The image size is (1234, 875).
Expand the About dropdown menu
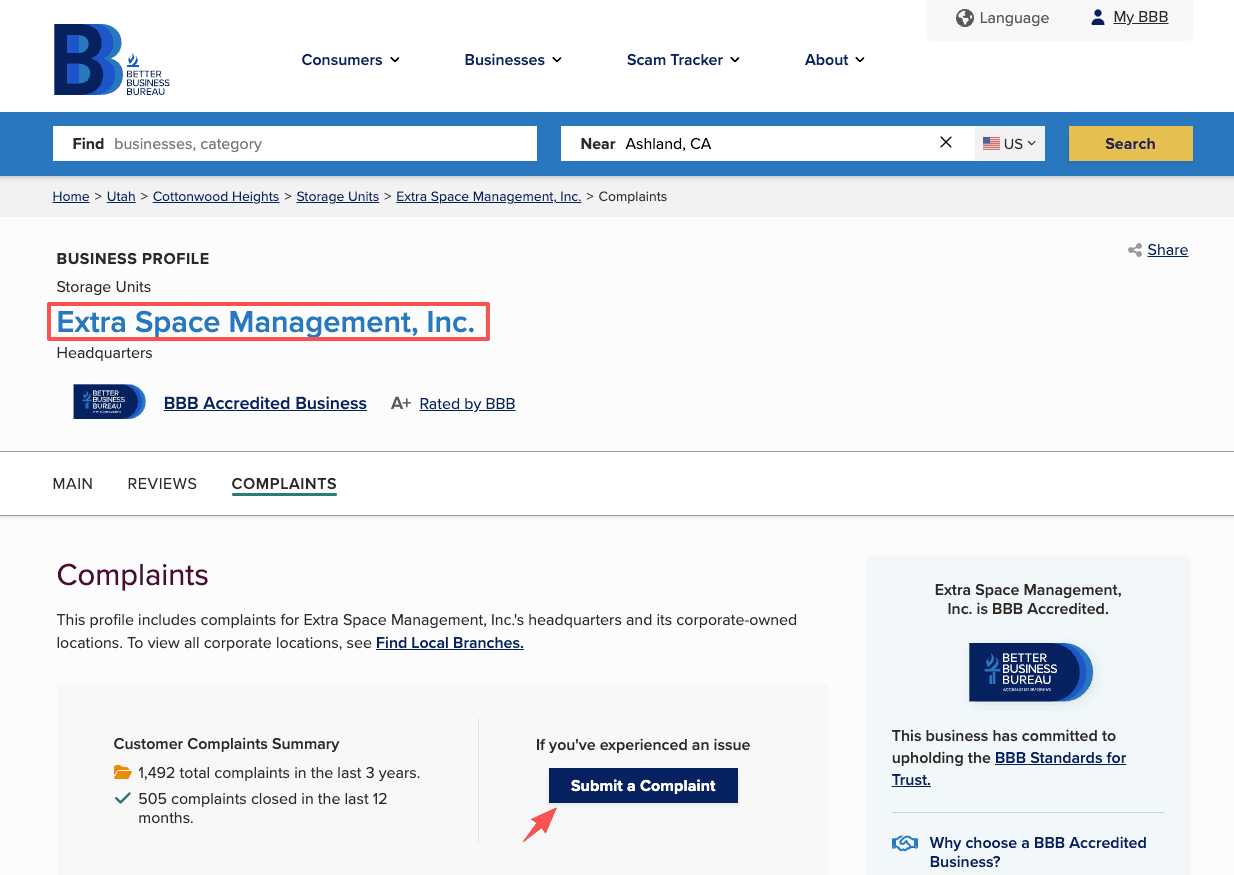click(x=833, y=60)
